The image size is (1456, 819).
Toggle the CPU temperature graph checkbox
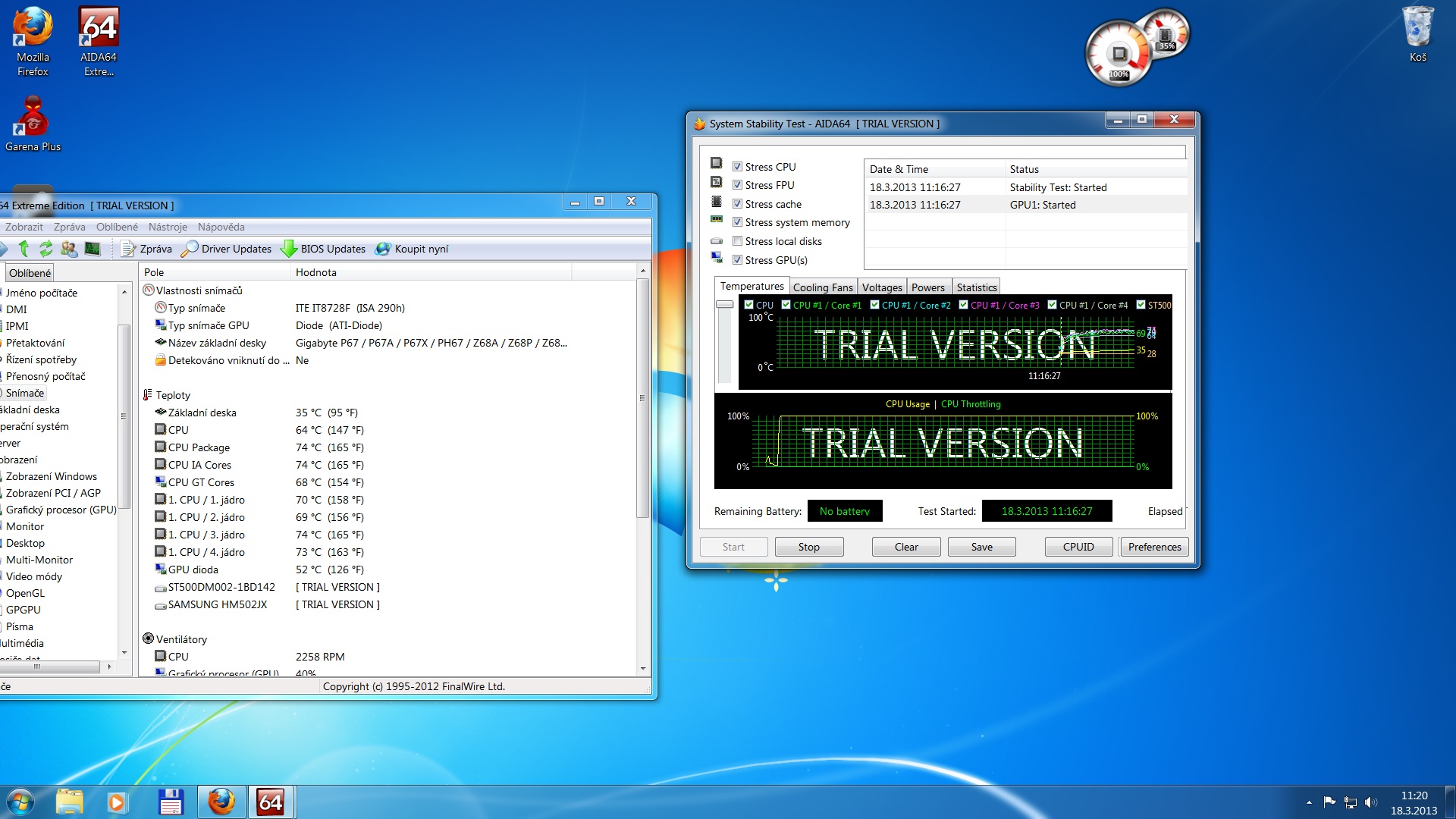click(x=749, y=305)
